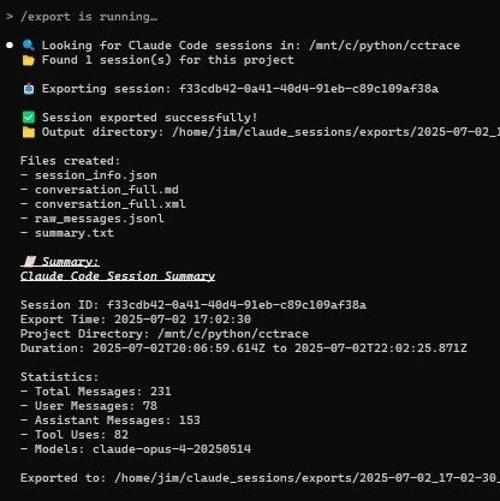
Task: Click the Session ID value under Summary
Action: tap(236, 305)
